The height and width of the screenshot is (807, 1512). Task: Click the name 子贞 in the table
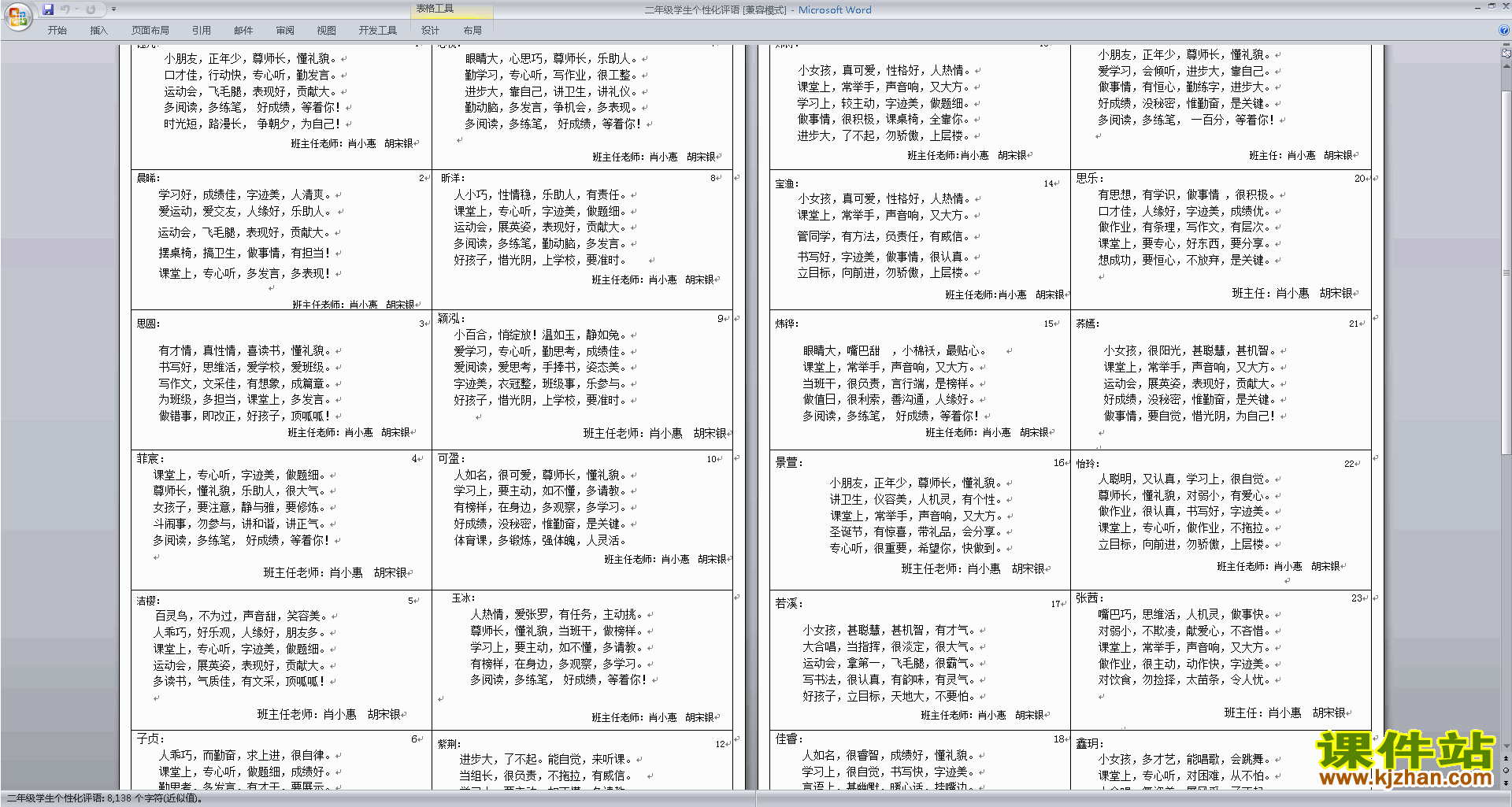(x=149, y=739)
